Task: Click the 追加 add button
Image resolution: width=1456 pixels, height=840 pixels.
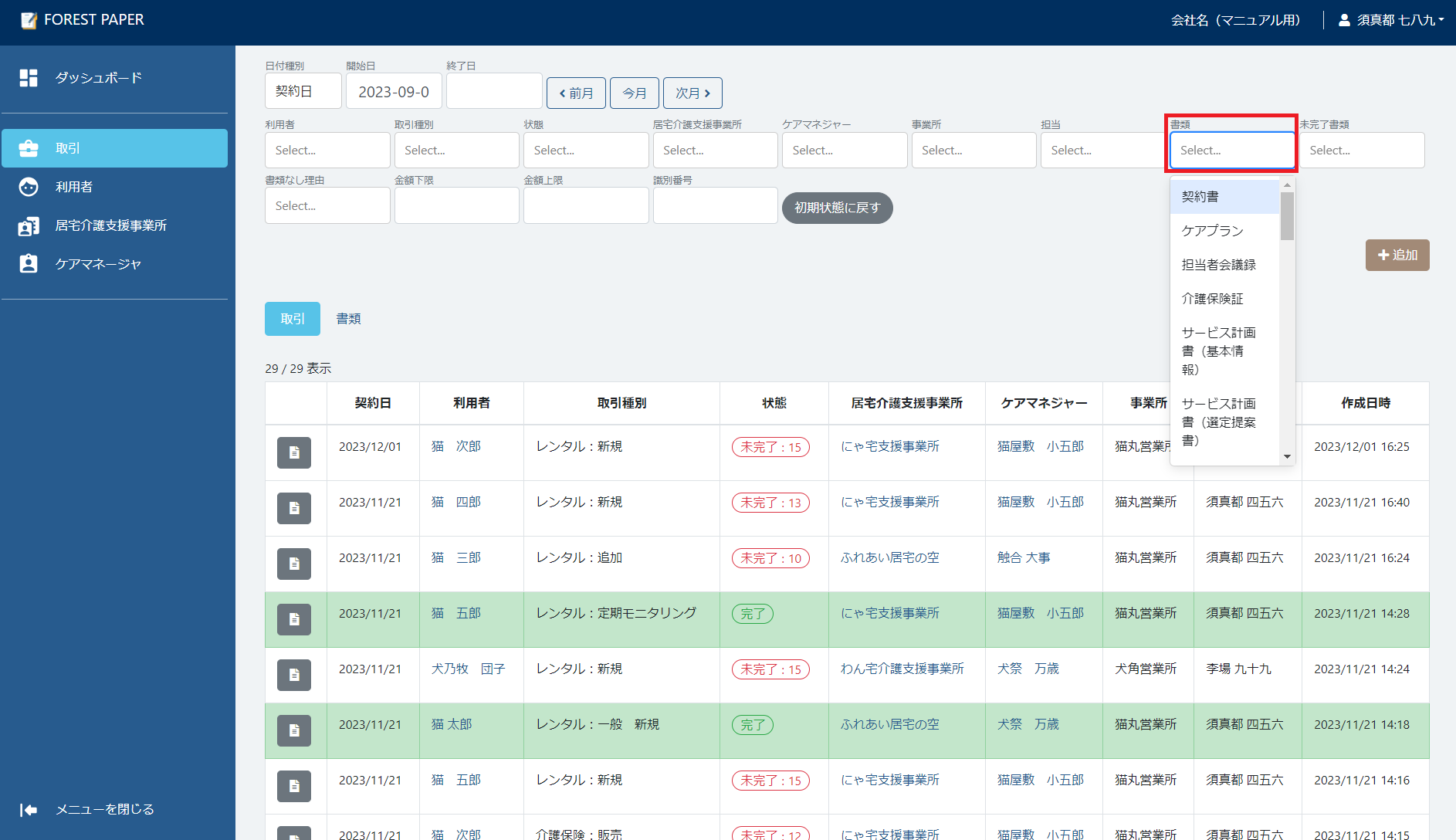Action: click(x=1397, y=256)
